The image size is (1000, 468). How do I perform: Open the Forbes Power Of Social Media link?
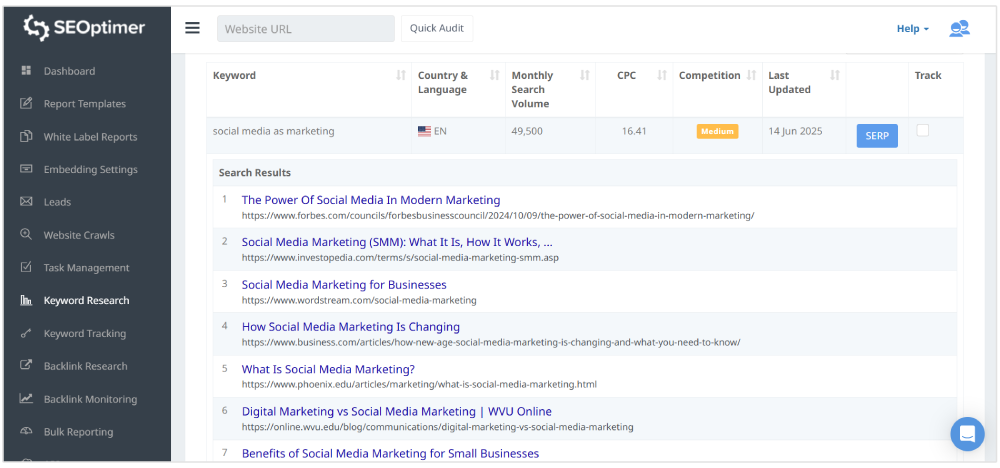coord(371,200)
